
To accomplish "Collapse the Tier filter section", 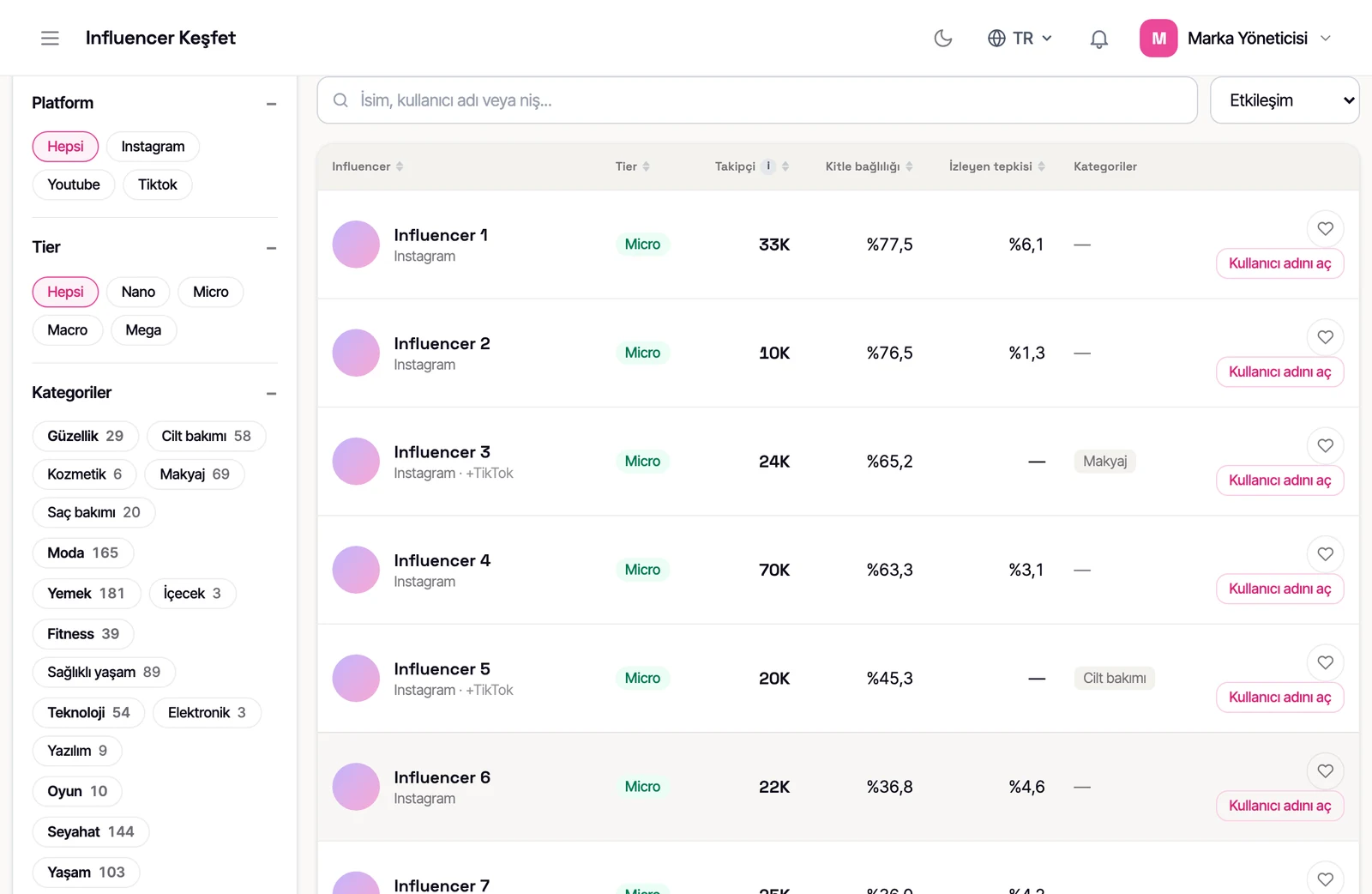I will coord(271,248).
